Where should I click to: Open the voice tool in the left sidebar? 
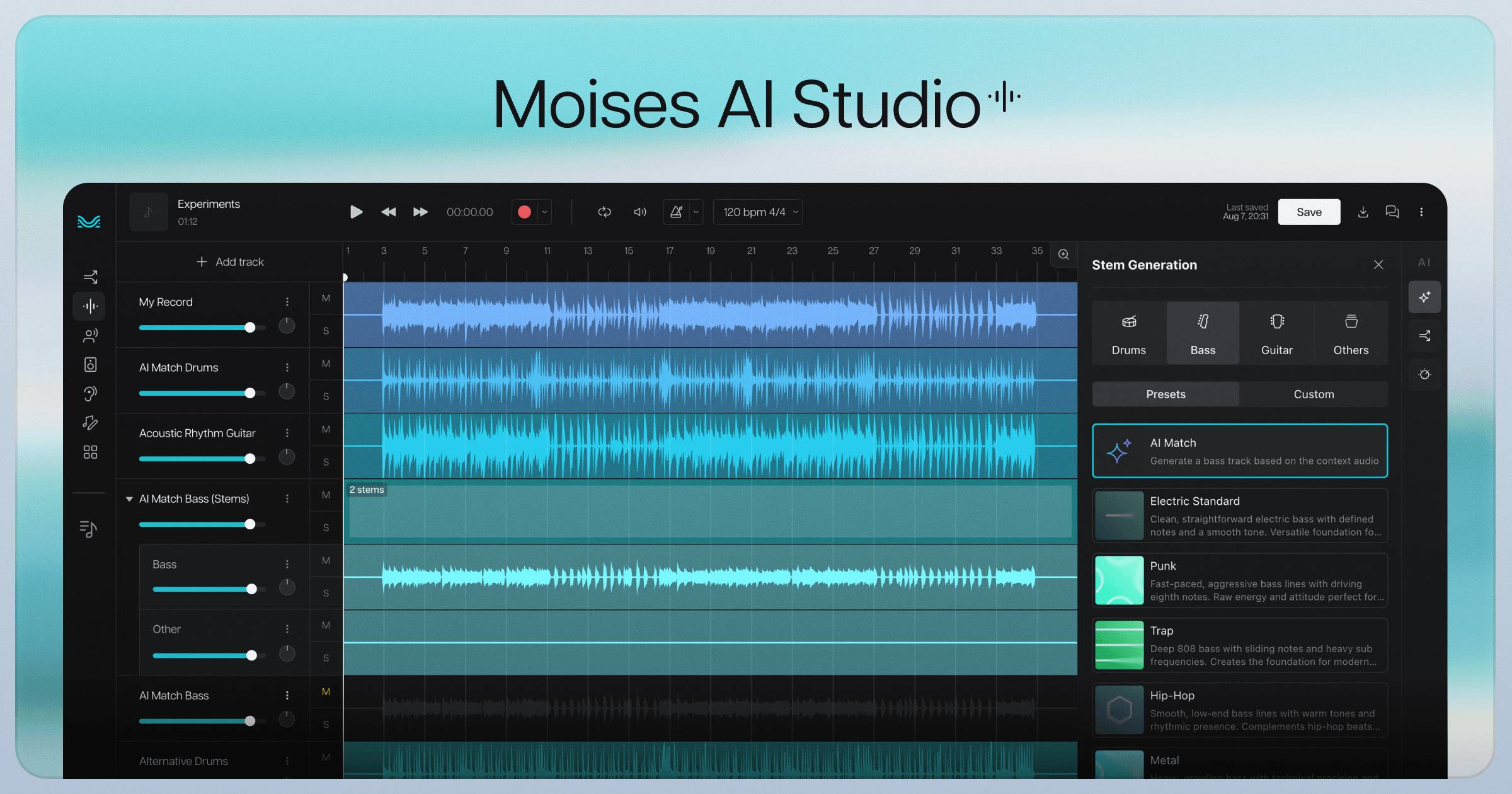pos(90,335)
